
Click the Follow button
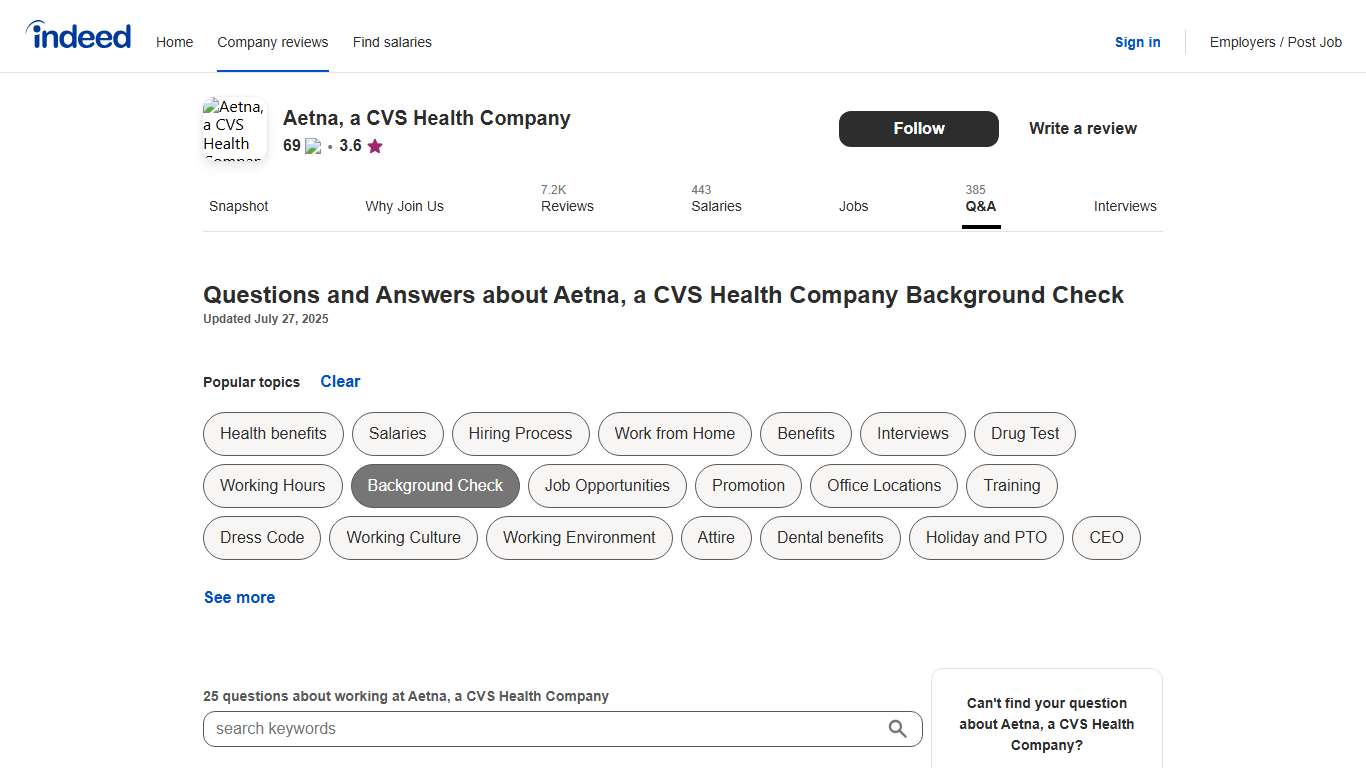click(918, 128)
